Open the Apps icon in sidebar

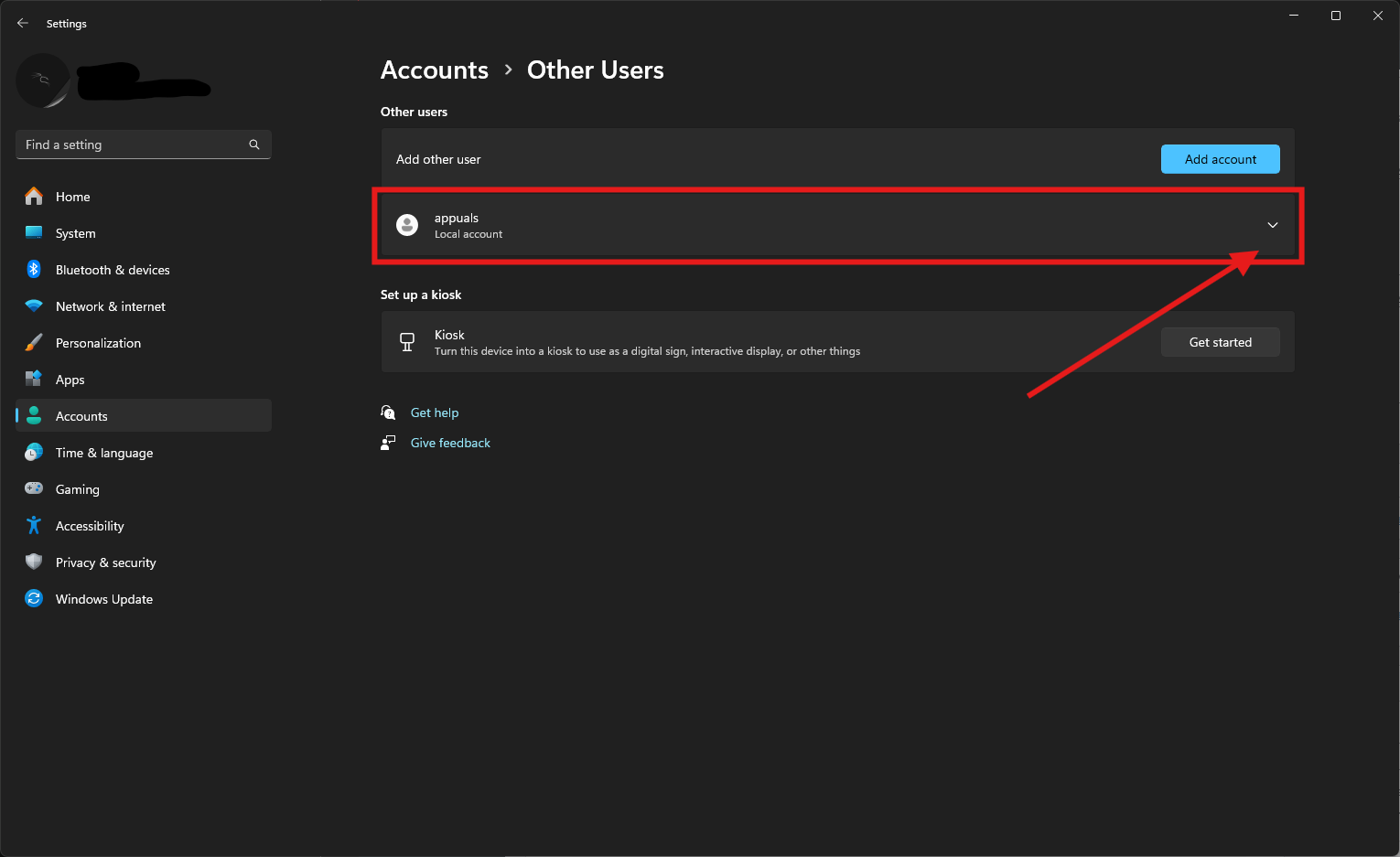(34, 380)
